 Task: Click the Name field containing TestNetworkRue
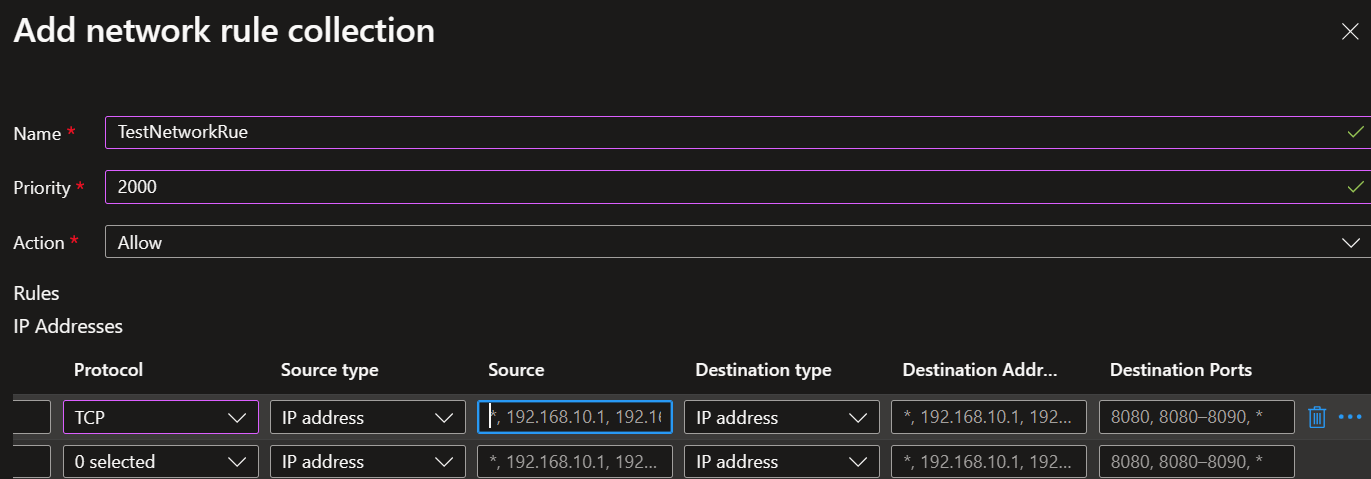click(x=738, y=132)
